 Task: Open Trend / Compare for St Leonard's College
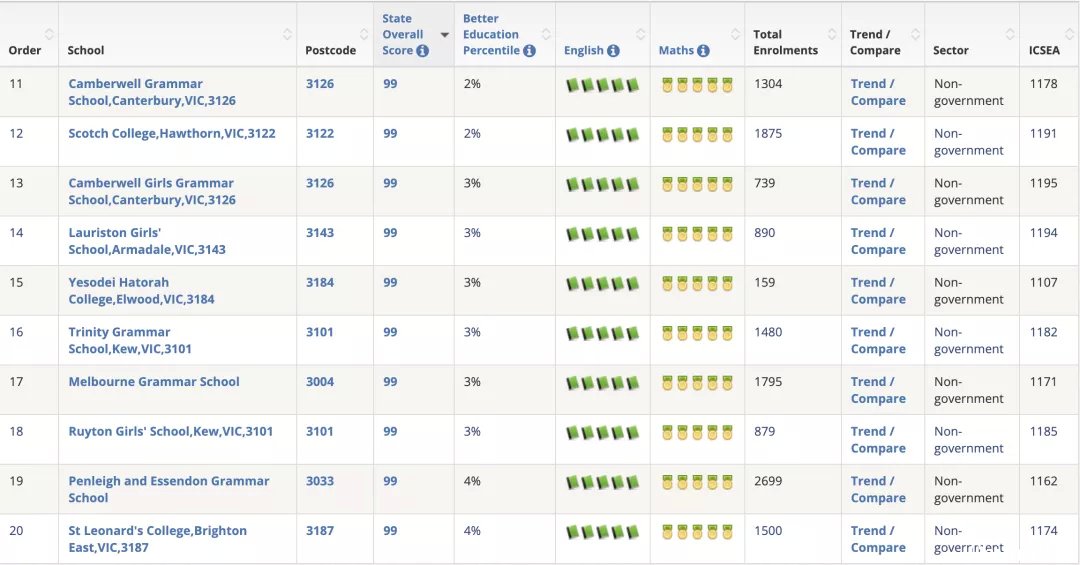click(878, 539)
